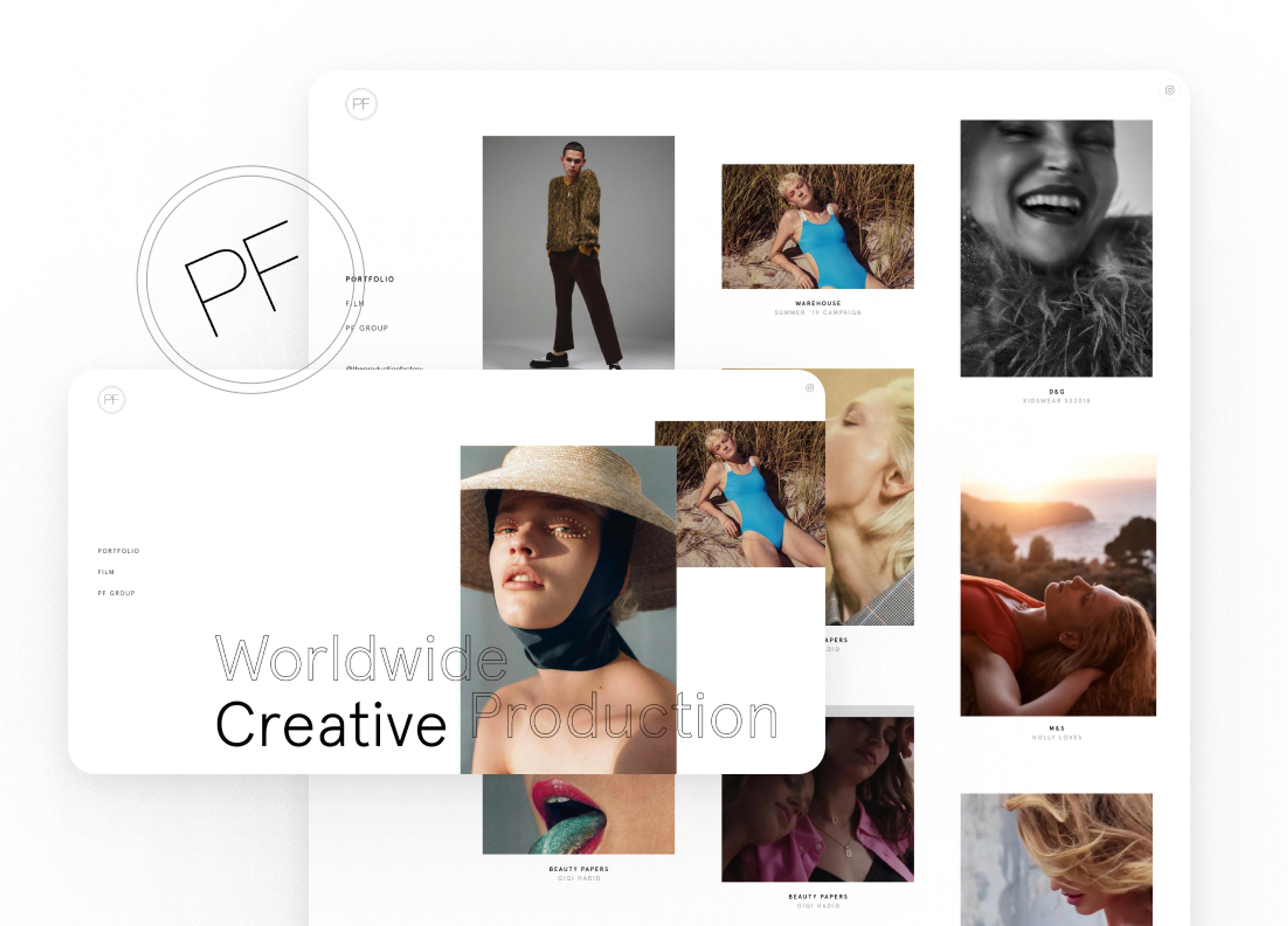Screen dimensions: 1288x926
Task: Open PF GROUP in the front window menu
Action: click(x=116, y=593)
